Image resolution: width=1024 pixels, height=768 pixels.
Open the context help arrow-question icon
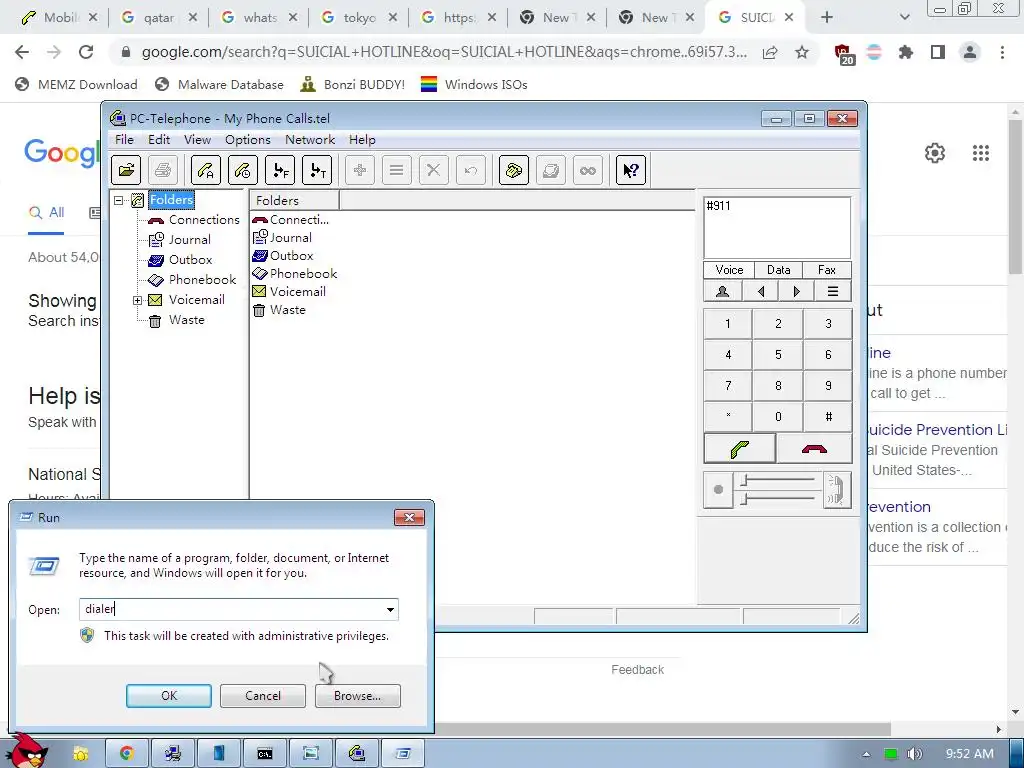pyautogui.click(x=631, y=170)
